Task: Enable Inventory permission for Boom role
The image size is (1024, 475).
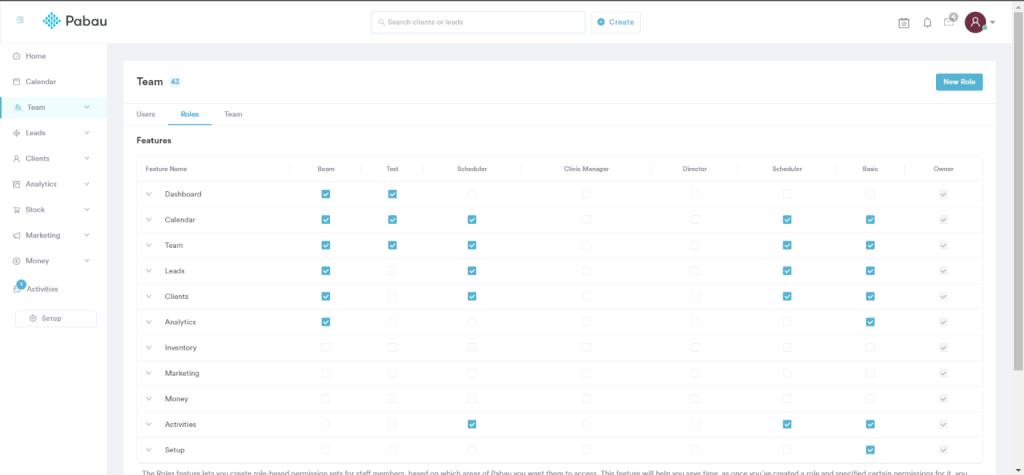Action: (x=326, y=348)
